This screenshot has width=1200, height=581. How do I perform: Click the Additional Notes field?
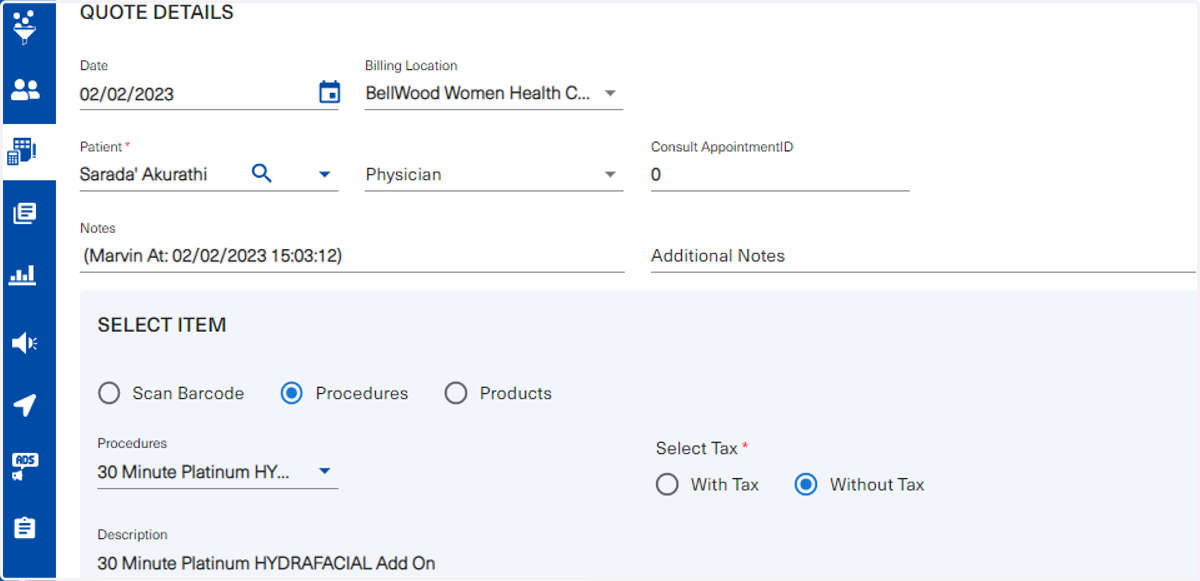[923, 255]
